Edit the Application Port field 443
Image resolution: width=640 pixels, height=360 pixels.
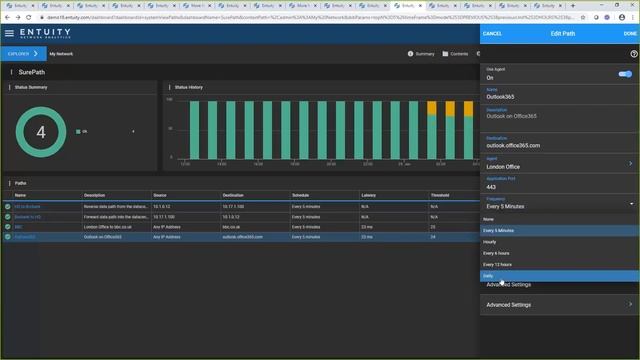point(559,184)
